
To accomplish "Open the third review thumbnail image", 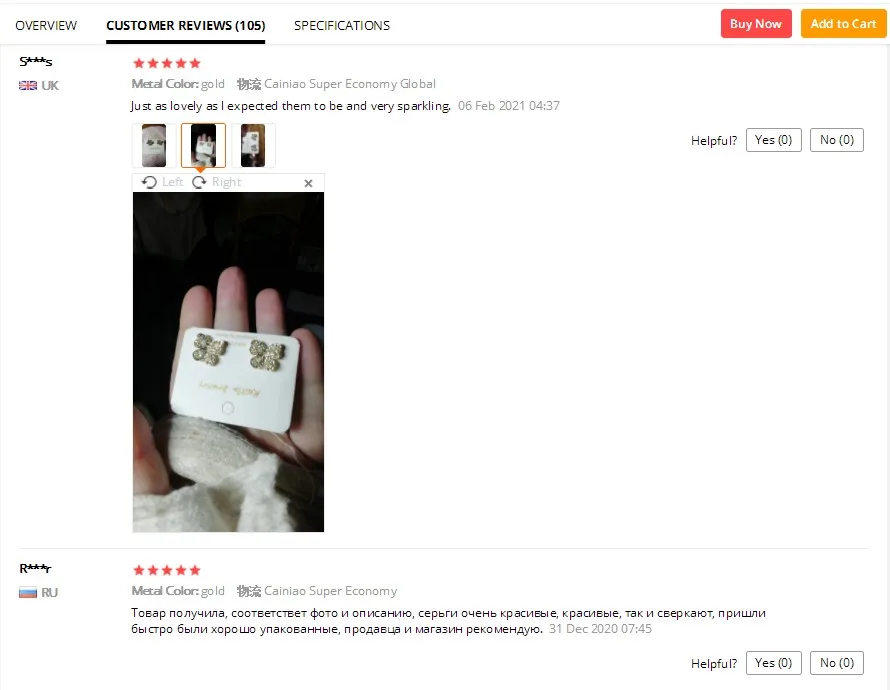I will click(x=253, y=145).
